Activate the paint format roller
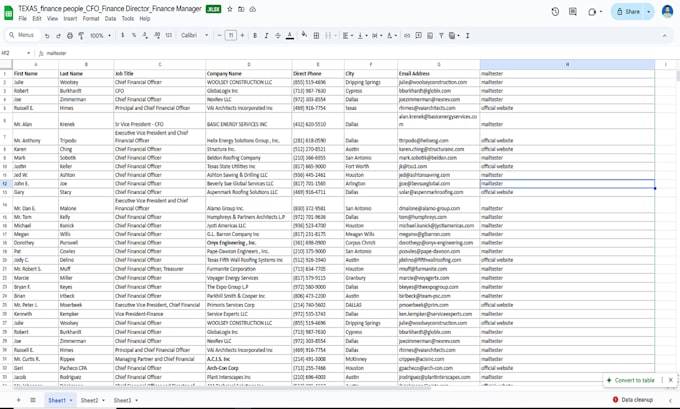 81,36
